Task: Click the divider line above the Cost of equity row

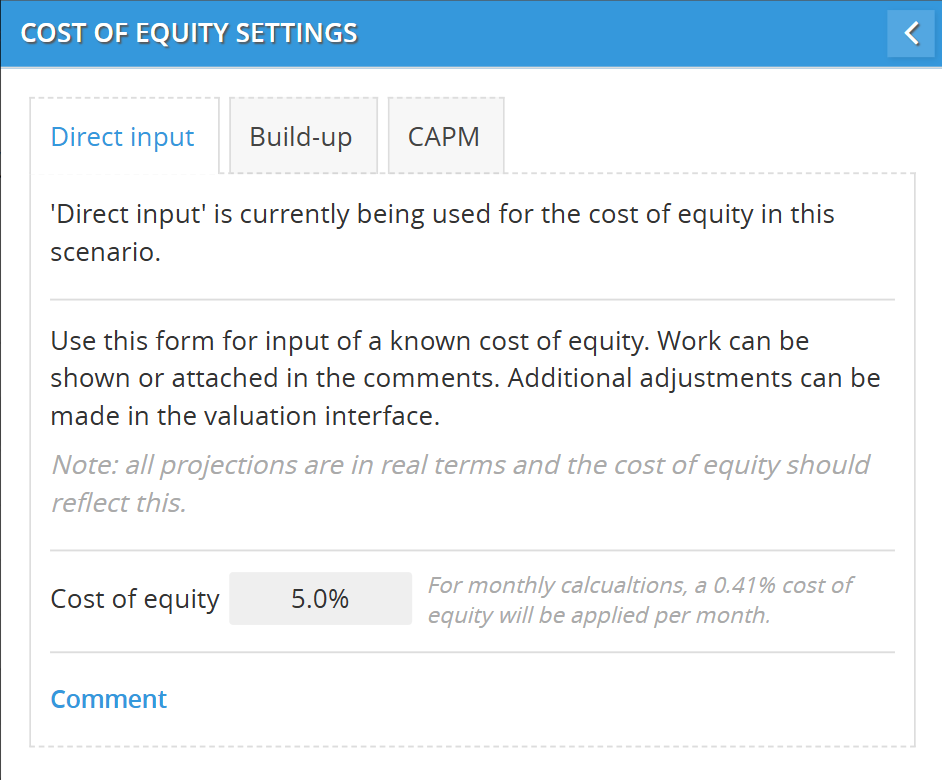Action: pyautogui.click(x=472, y=550)
